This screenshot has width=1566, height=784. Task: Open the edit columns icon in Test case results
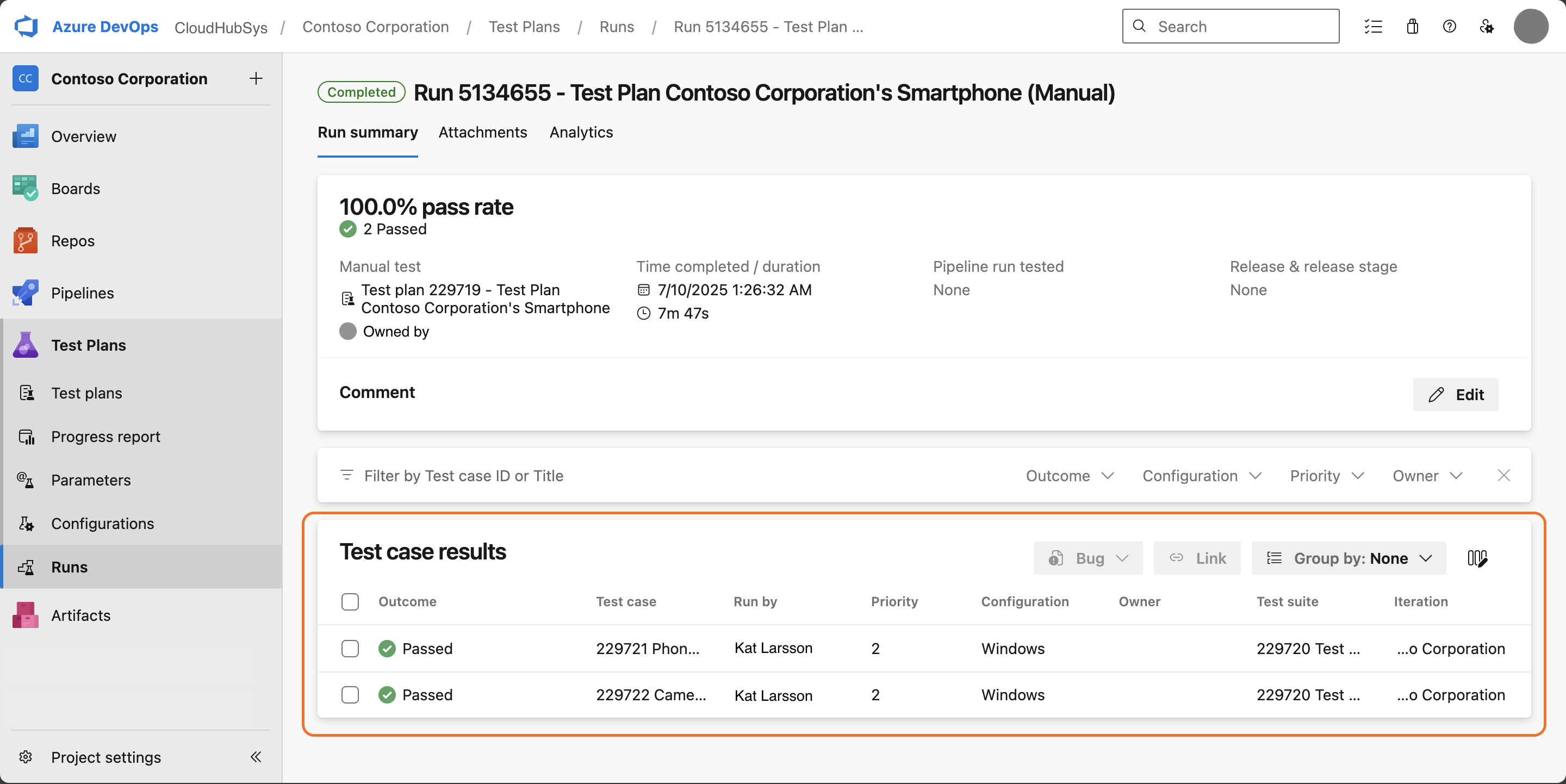coord(1477,558)
